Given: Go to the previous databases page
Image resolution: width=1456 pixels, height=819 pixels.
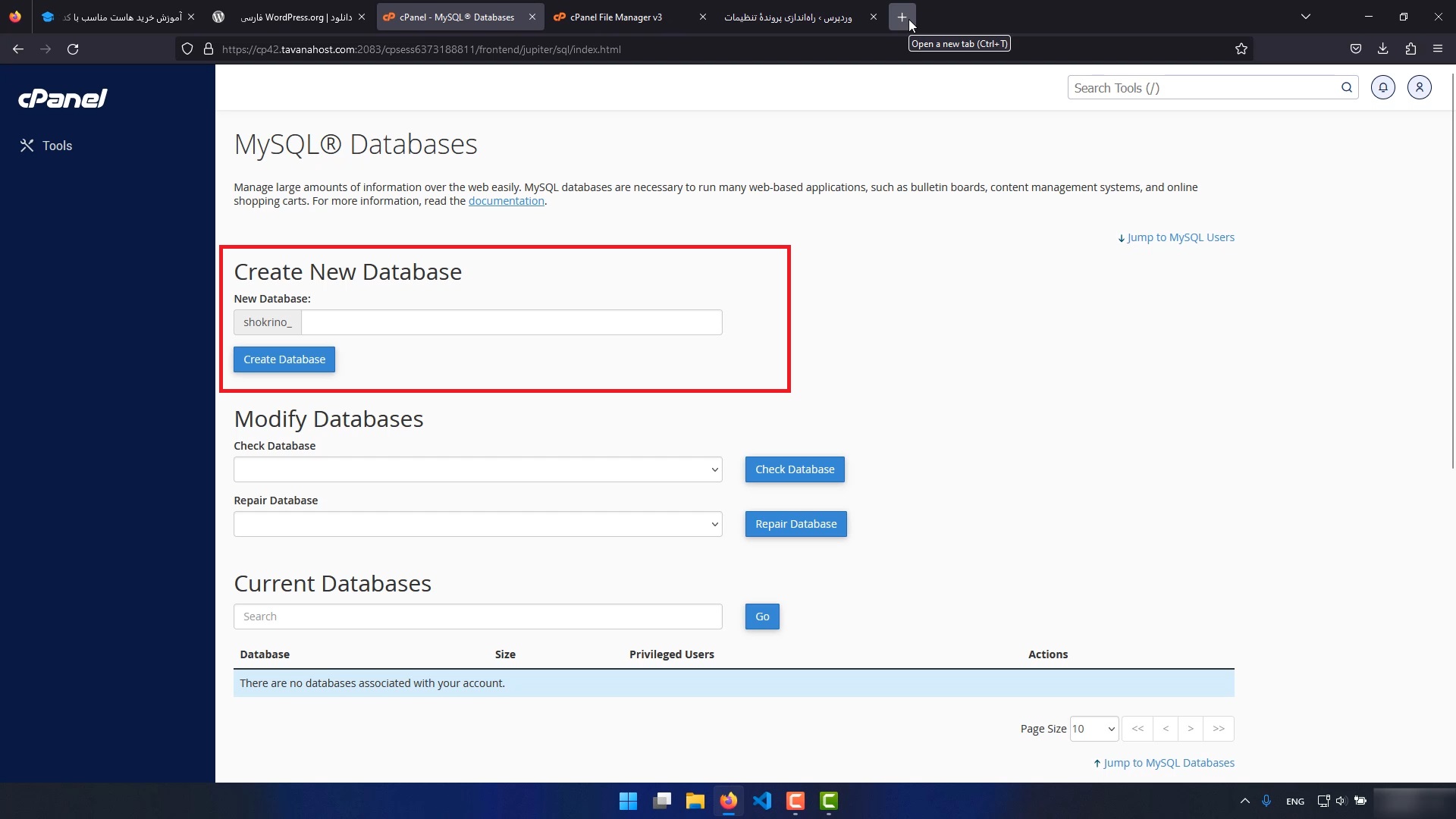Looking at the screenshot, I should [x=1166, y=729].
